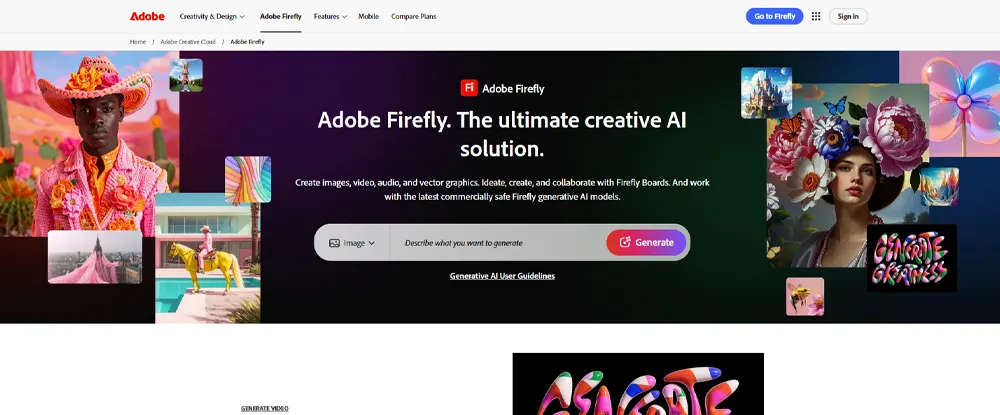Open the apps grid icon
The width and height of the screenshot is (1000, 415).
(x=816, y=17)
